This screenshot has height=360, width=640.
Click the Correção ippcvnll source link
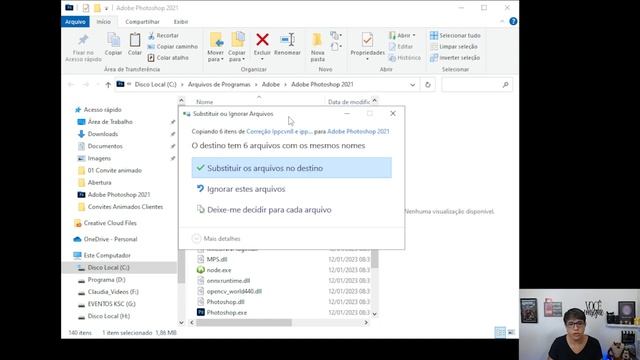pyautogui.click(x=279, y=131)
